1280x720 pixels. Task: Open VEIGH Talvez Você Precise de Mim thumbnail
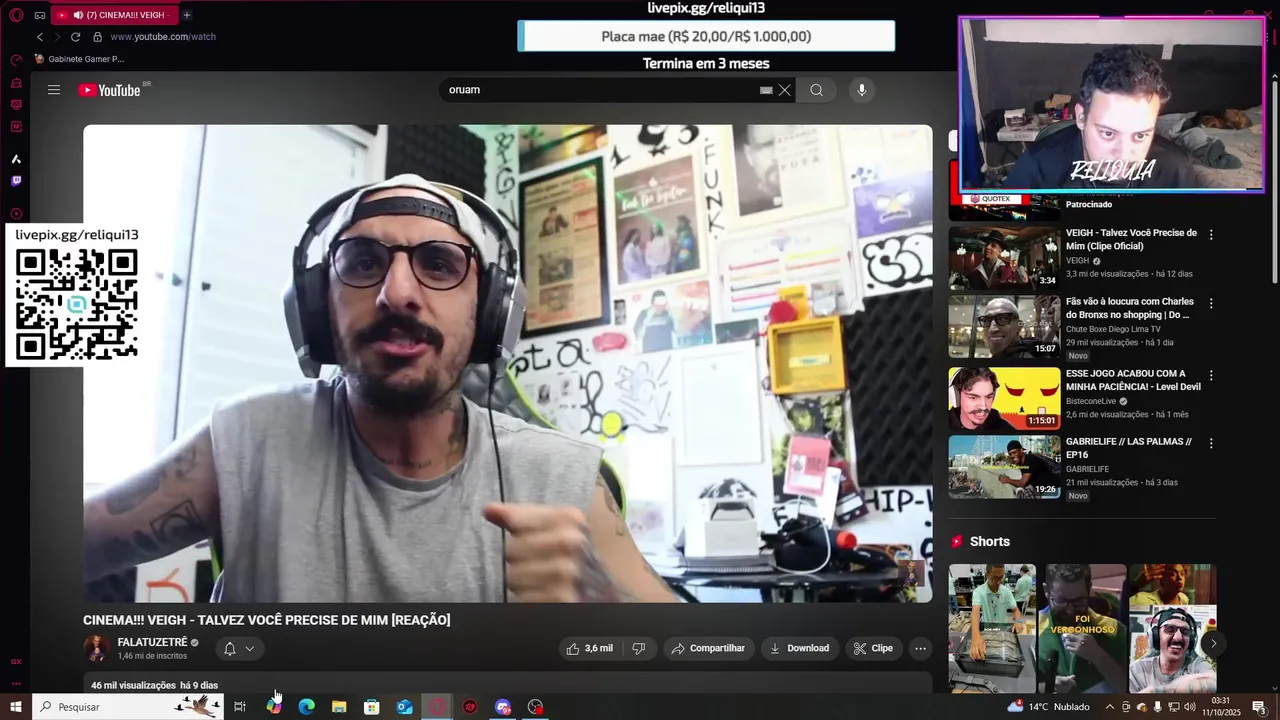1004,259
